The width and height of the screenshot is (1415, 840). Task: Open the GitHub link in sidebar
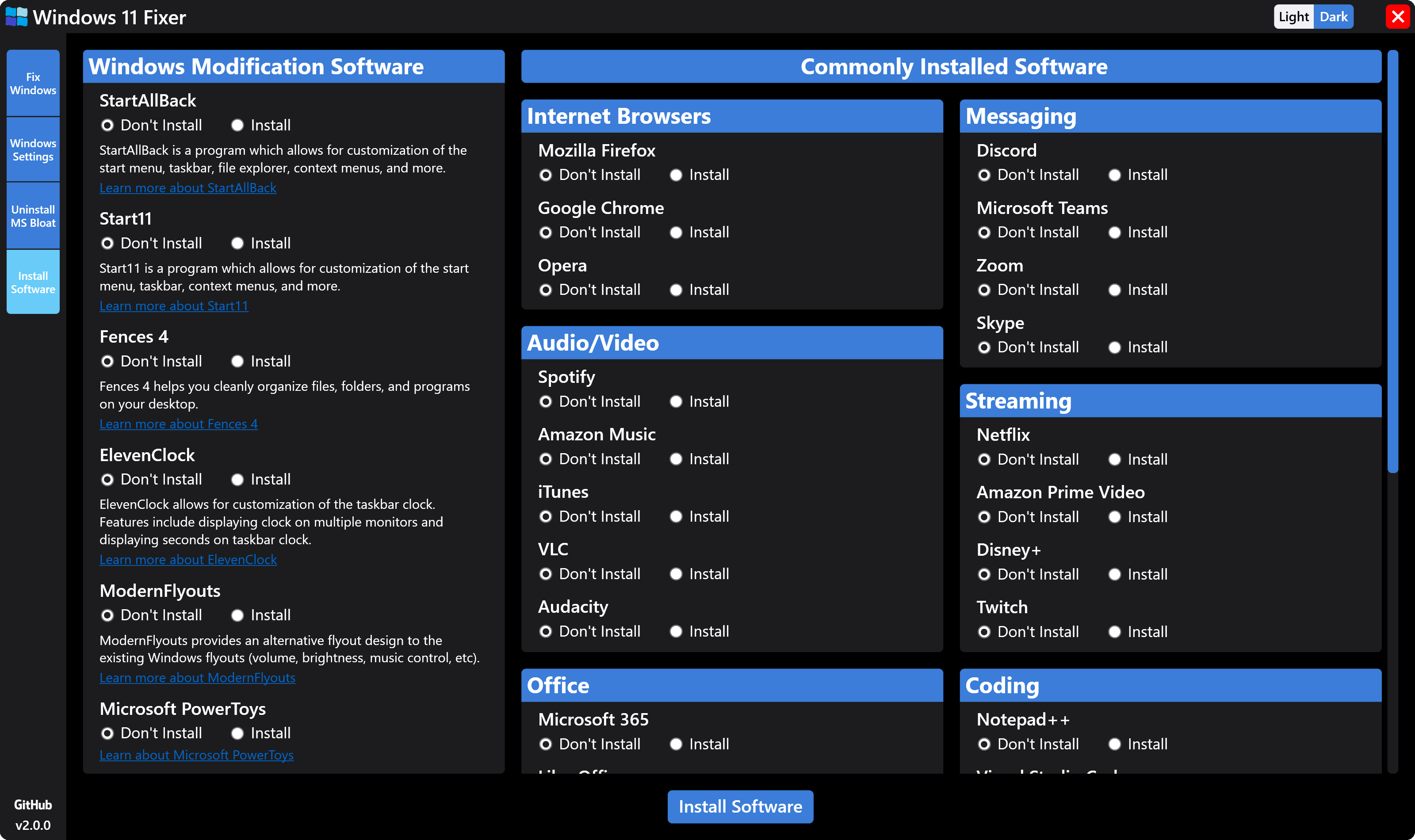coord(33,804)
